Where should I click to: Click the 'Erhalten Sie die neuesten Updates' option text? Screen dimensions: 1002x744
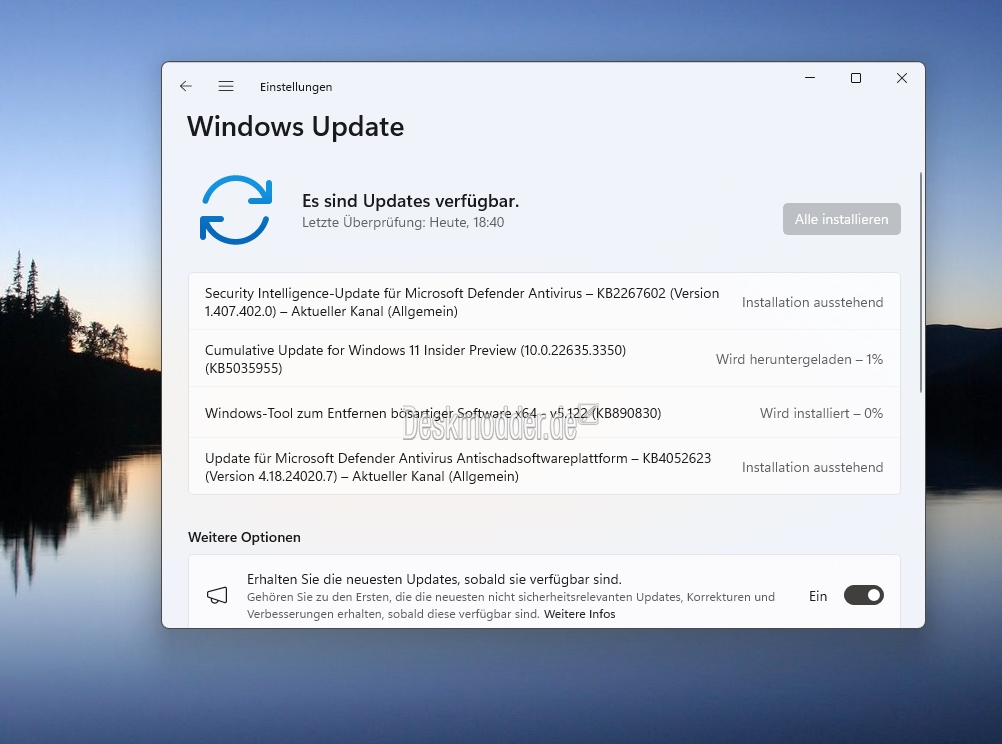[x=434, y=579]
